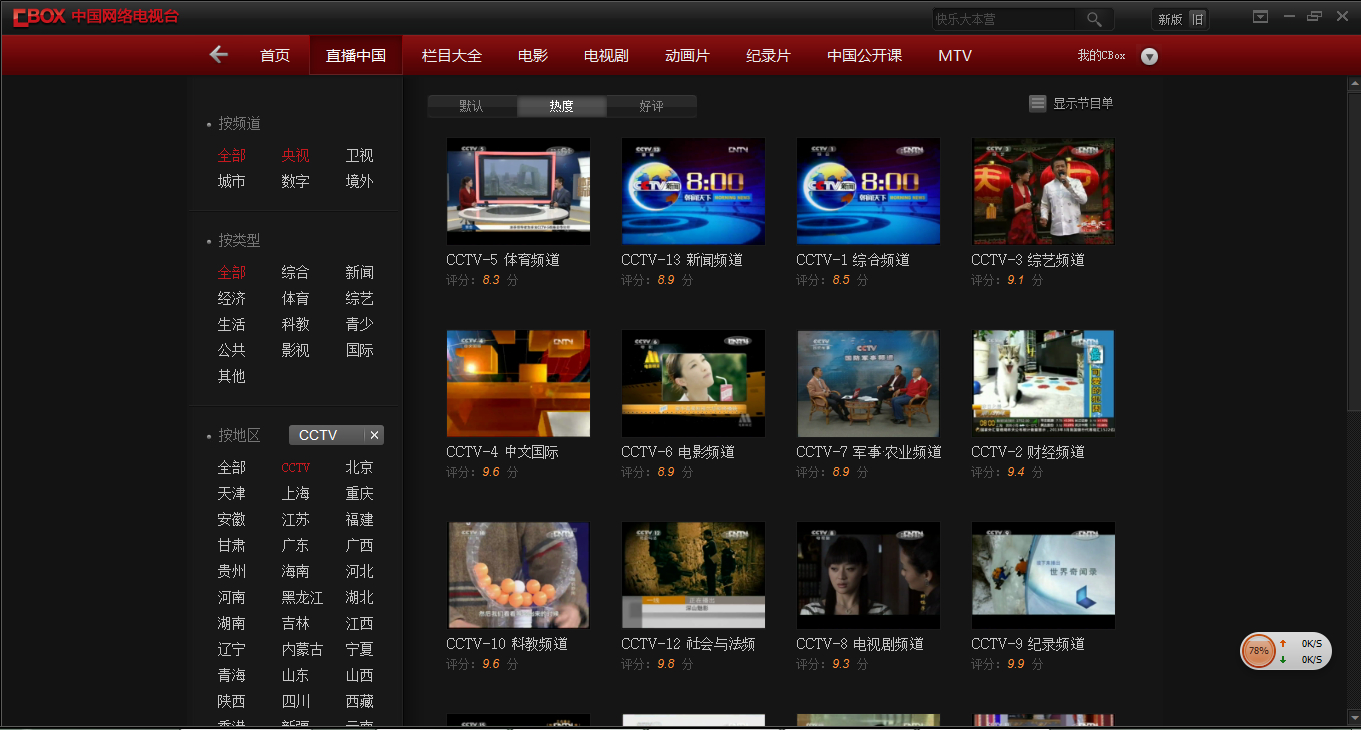Switch to the 电视剧 tab
Viewport: 1361px width, 730px height.
coord(606,55)
